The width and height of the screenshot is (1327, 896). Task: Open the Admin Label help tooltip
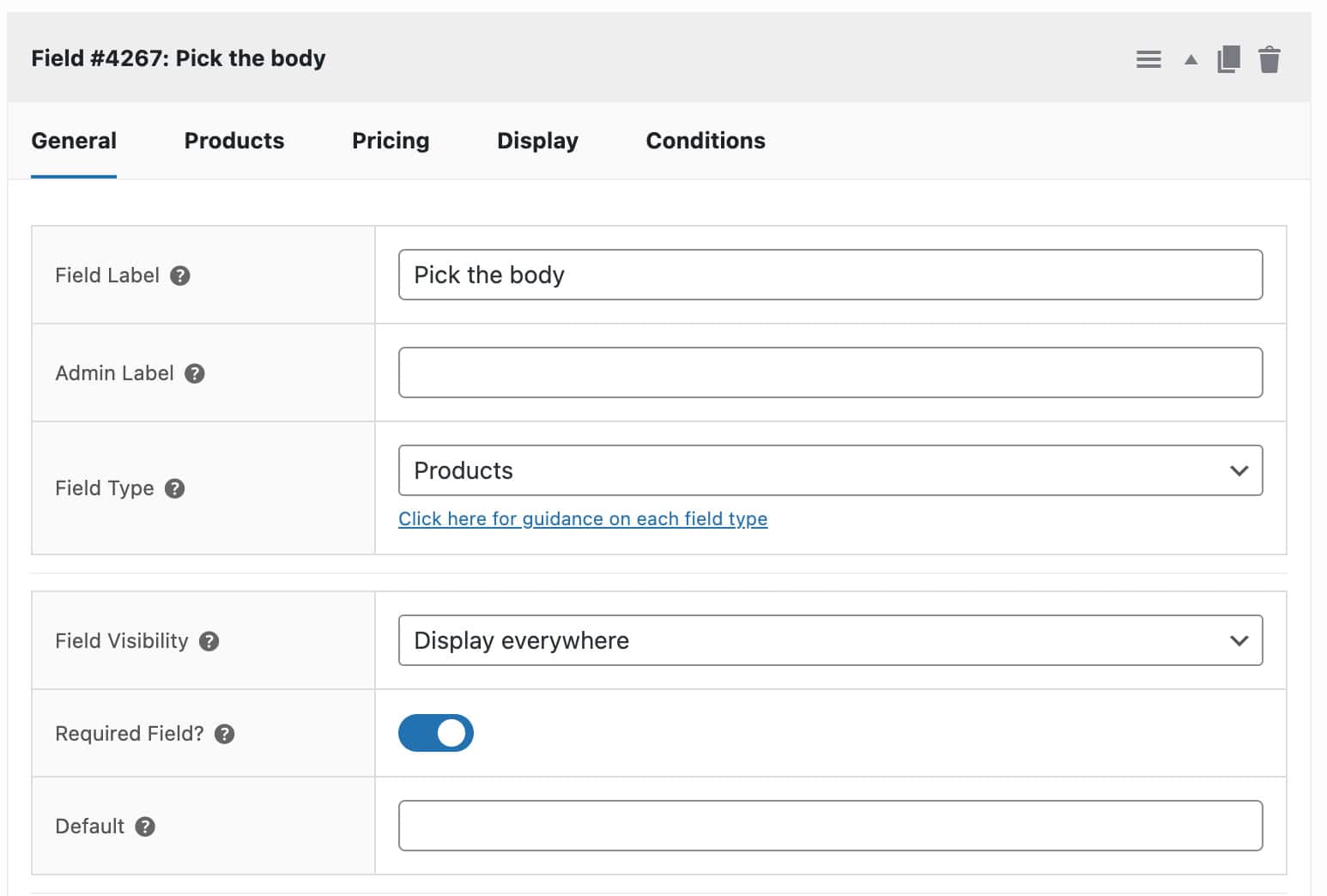pos(194,373)
